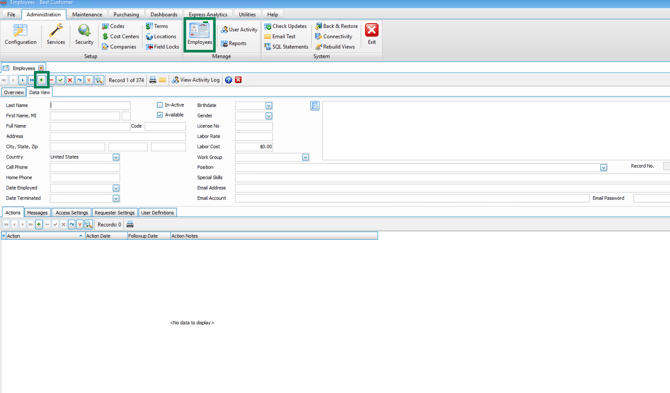
Task: Open the notes icon beside the Birthdate row
Action: [315, 106]
